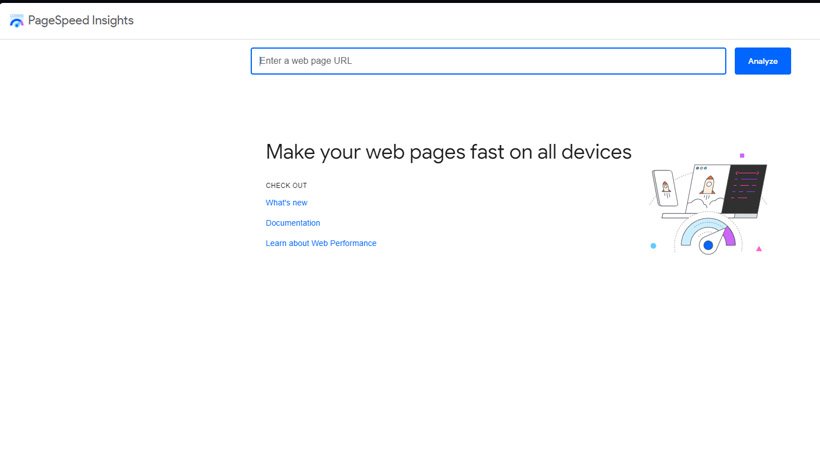
Task: Open the What's new link
Action: tap(286, 203)
